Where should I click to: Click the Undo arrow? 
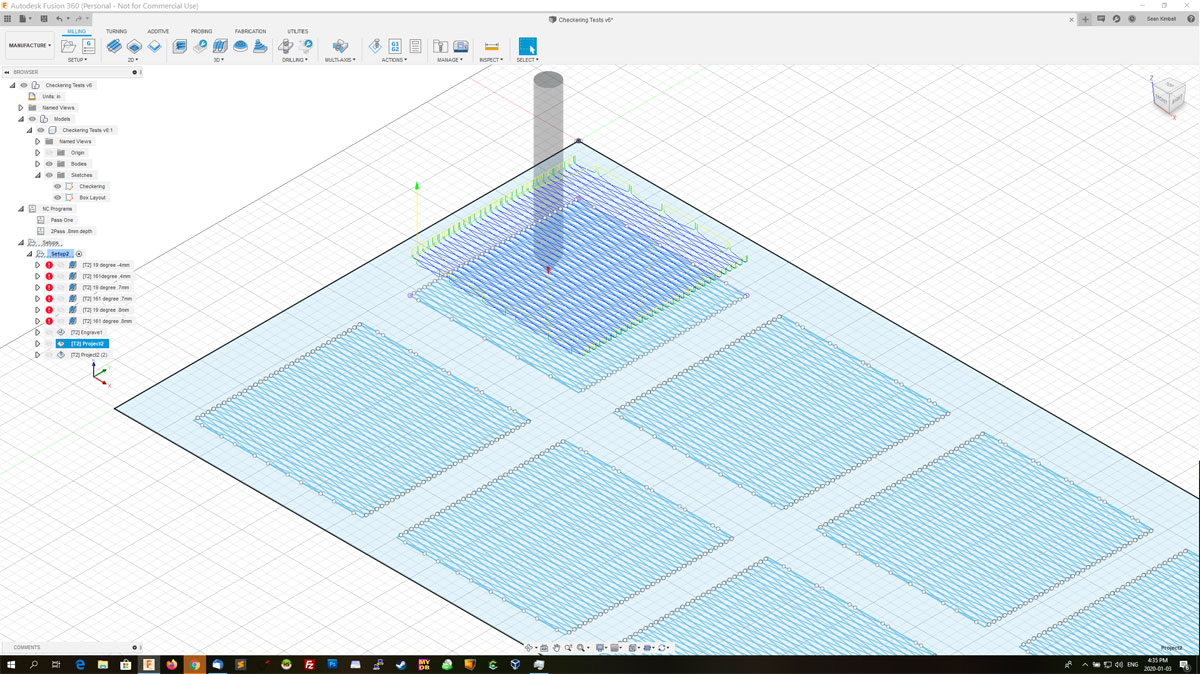tap(60, 19)
